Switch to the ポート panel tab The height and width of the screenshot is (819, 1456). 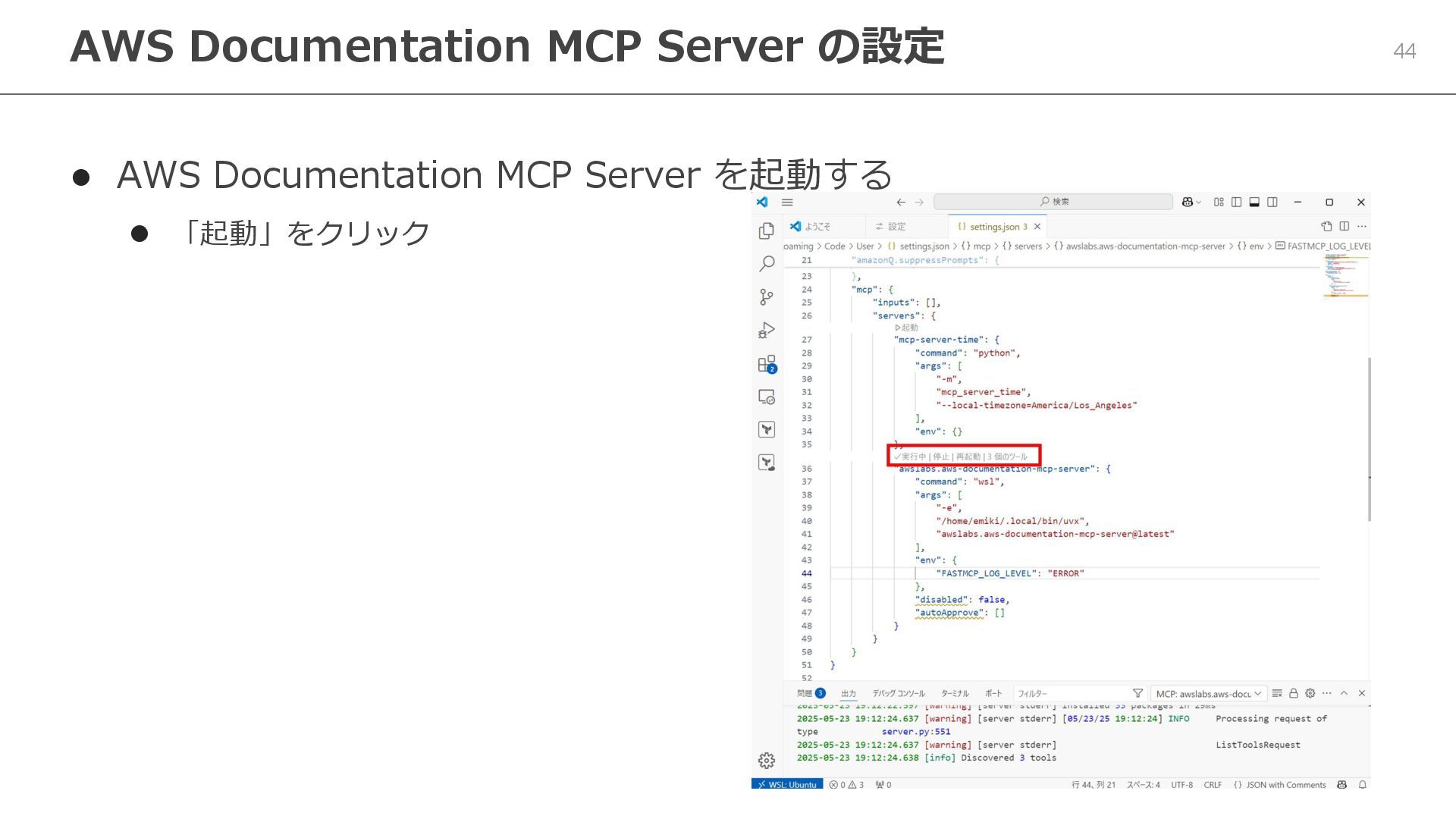(x=993, y=693)
